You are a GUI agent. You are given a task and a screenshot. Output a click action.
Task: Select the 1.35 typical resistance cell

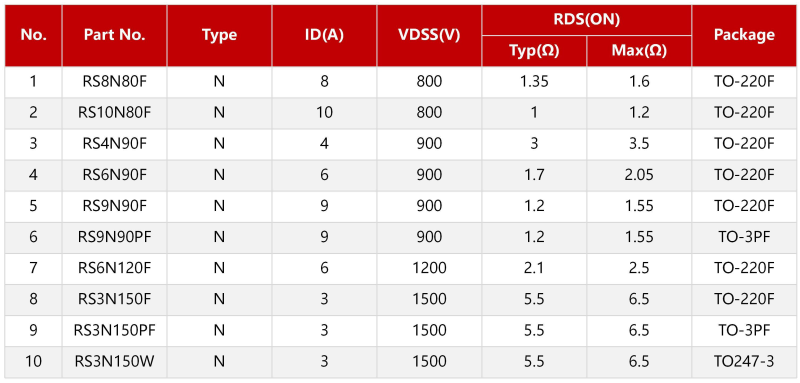pos(534,82)
